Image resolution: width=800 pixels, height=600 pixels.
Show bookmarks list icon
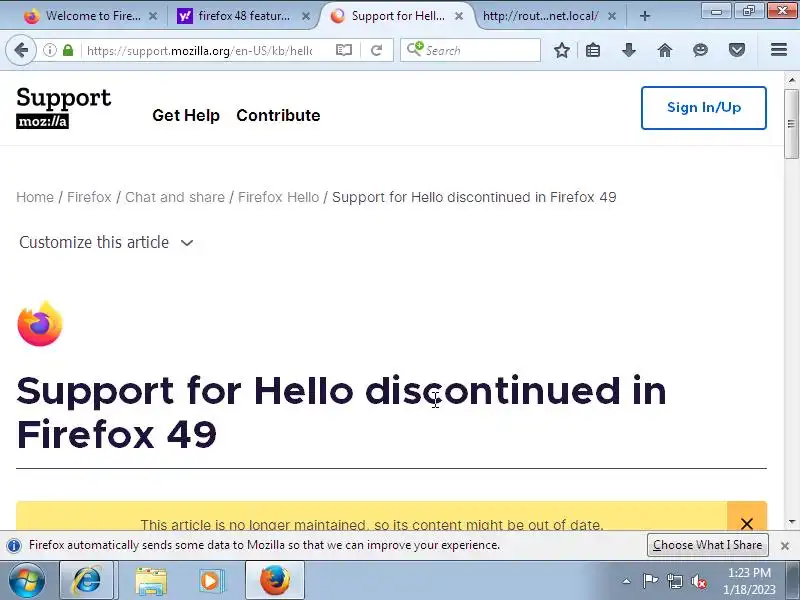[x=593, y=50]
